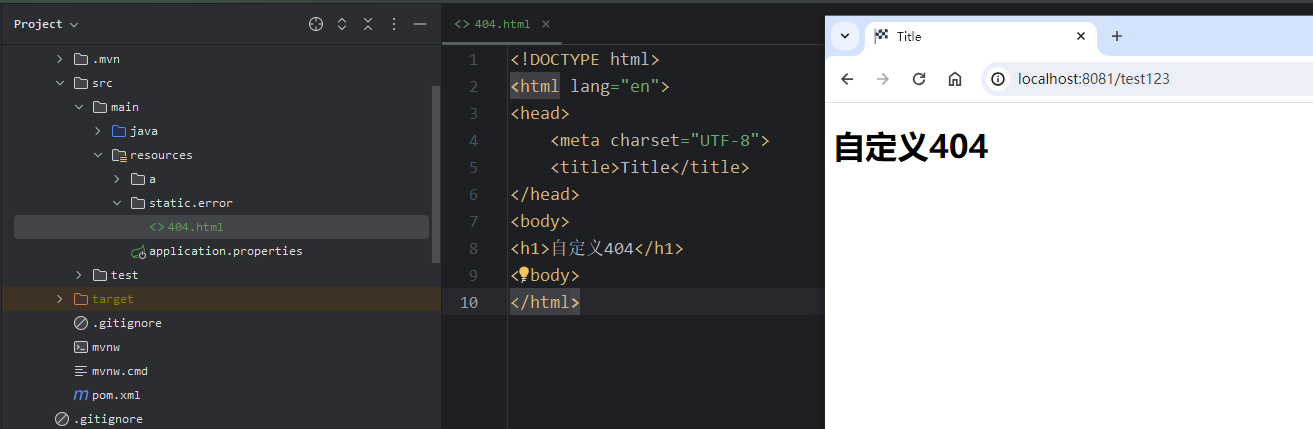This screenshot has height=429, width=1313.
Task: Hide the Project tool window
Action: (420, 24)
